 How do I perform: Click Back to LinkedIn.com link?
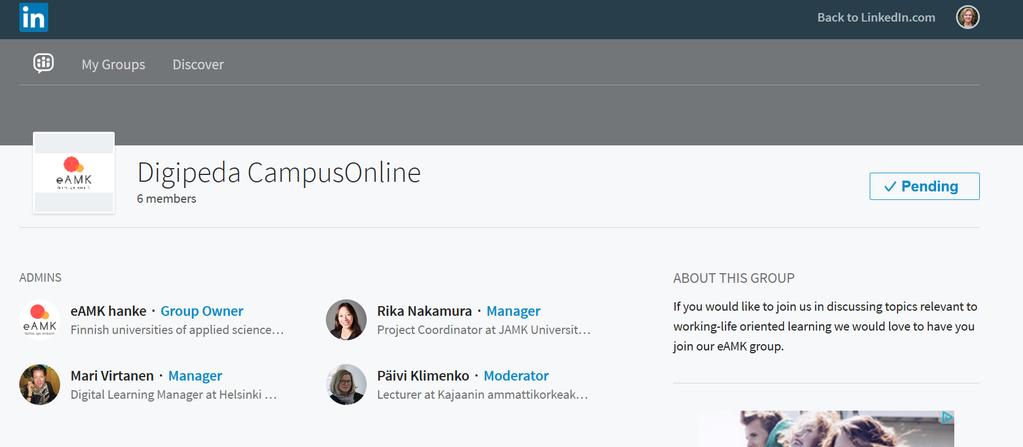point(876,17)
